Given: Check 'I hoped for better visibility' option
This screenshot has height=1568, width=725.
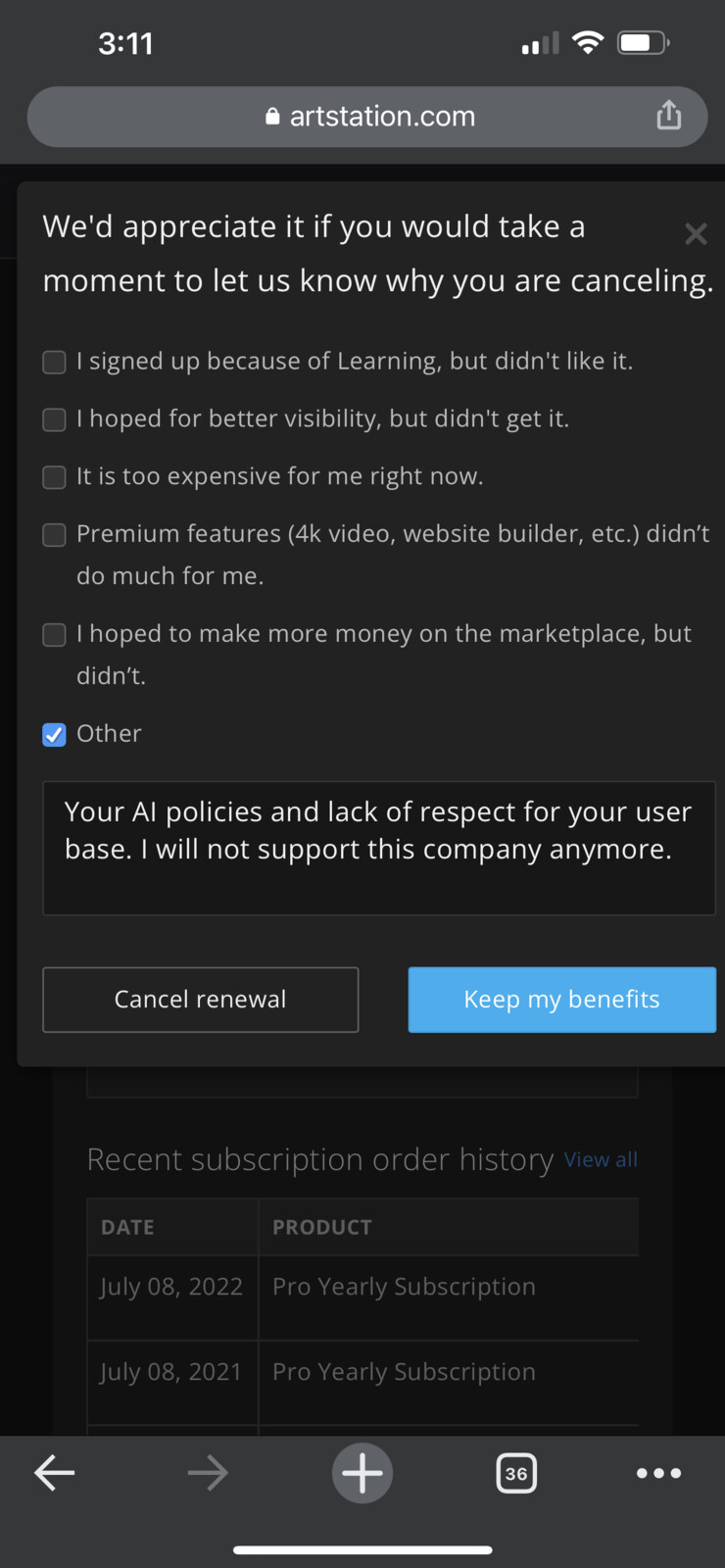Looking at the screenshot, I should (54, 419).
